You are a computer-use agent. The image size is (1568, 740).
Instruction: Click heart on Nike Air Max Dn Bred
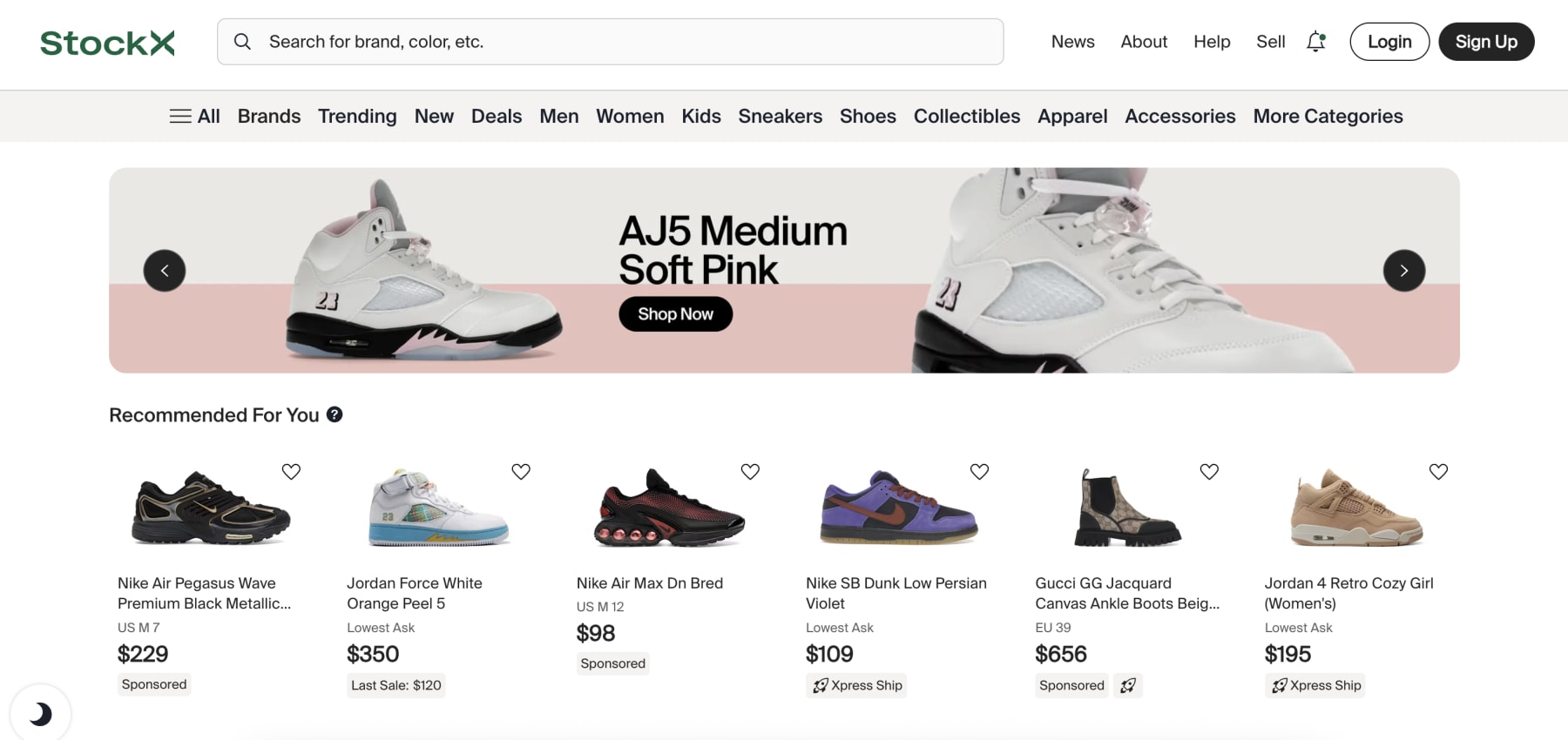(x=750, y=472)
